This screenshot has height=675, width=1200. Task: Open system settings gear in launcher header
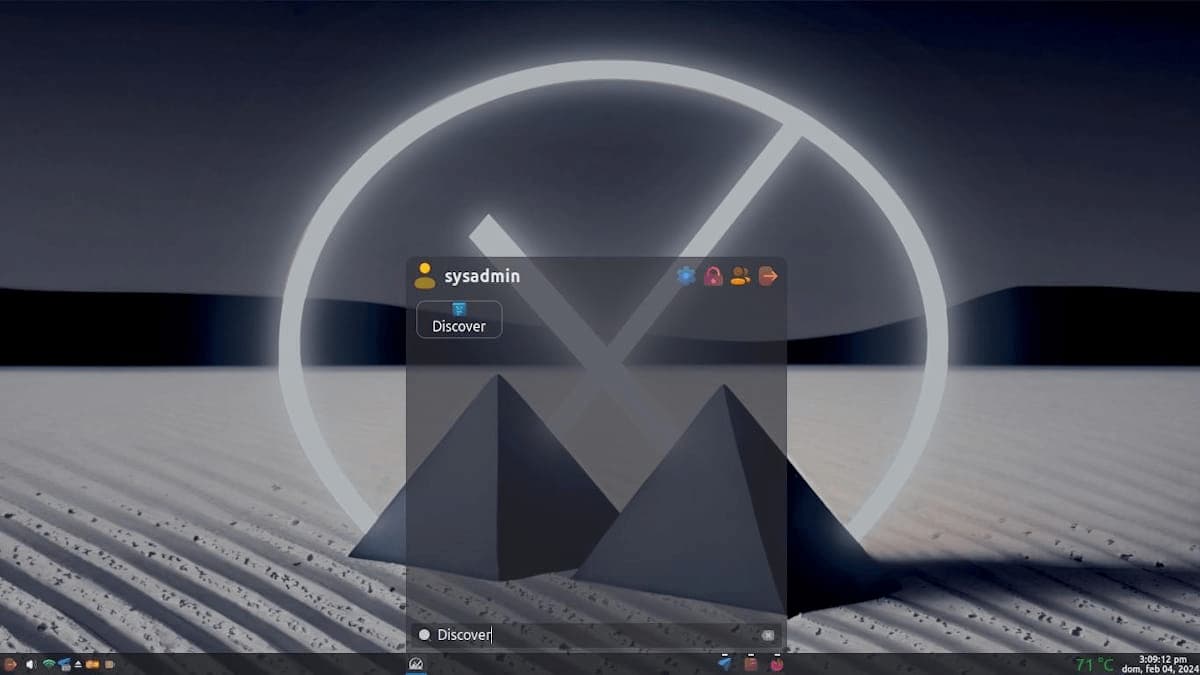click(686, 276)
